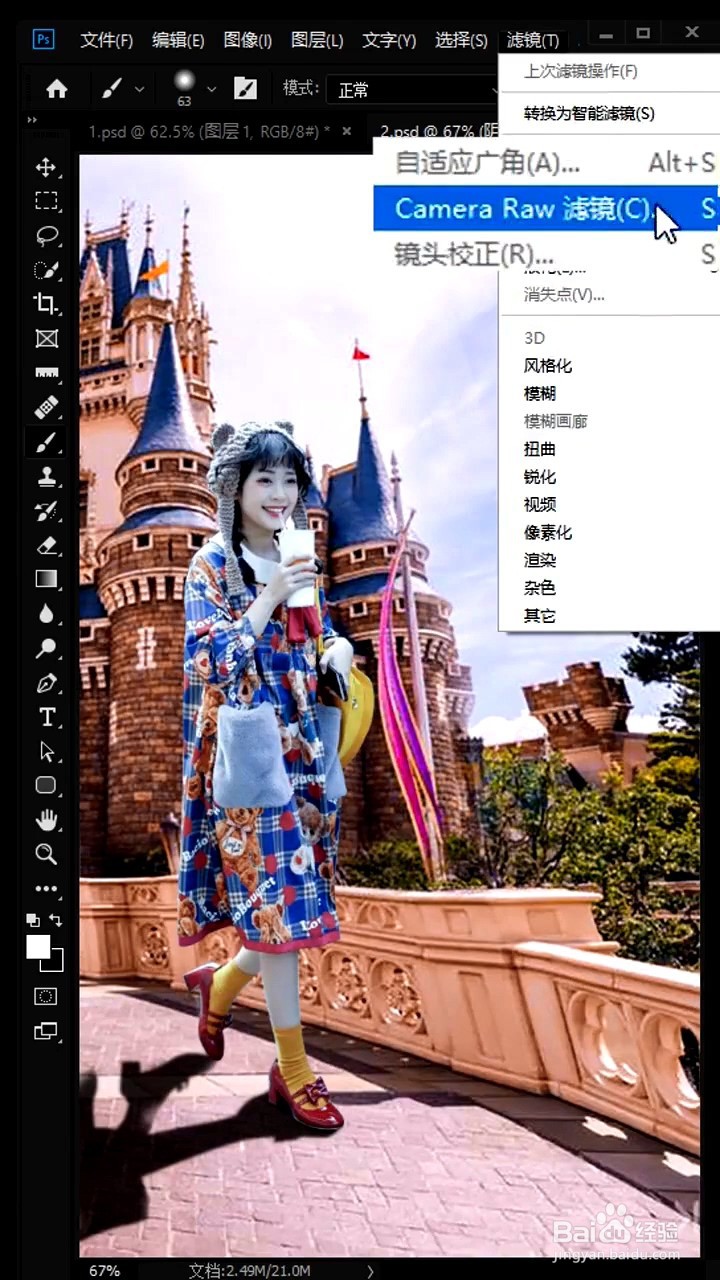Select the Ruler measurement tool

tap(46, 373)
